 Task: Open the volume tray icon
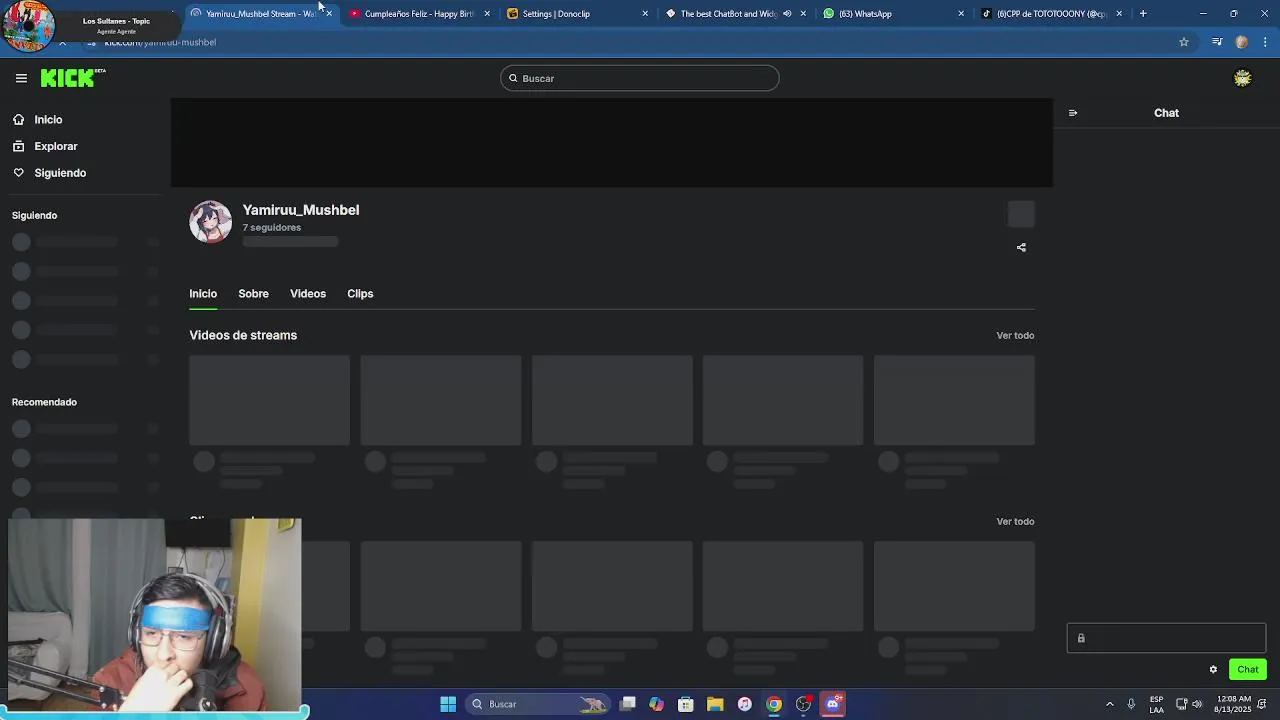coord(1197,704)
